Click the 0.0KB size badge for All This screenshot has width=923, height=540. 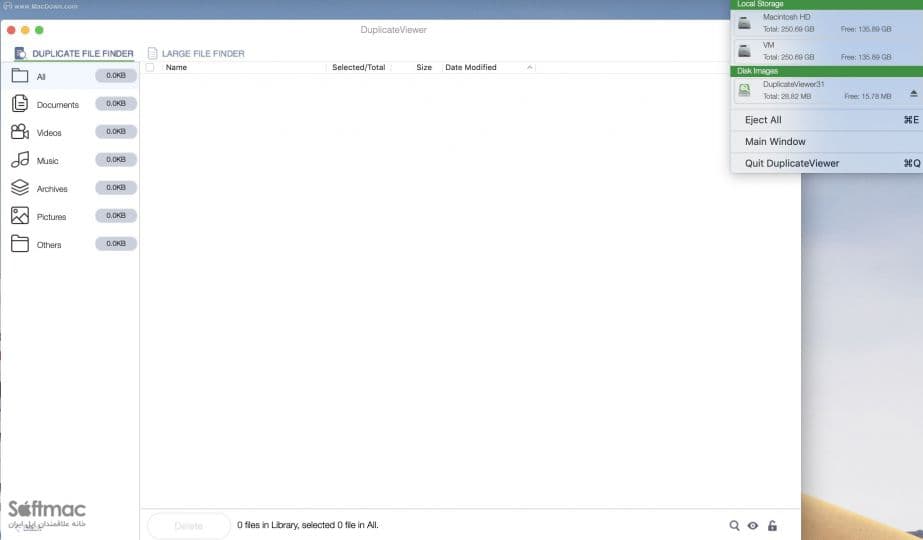pyautogui.click(x=116, y=75)
